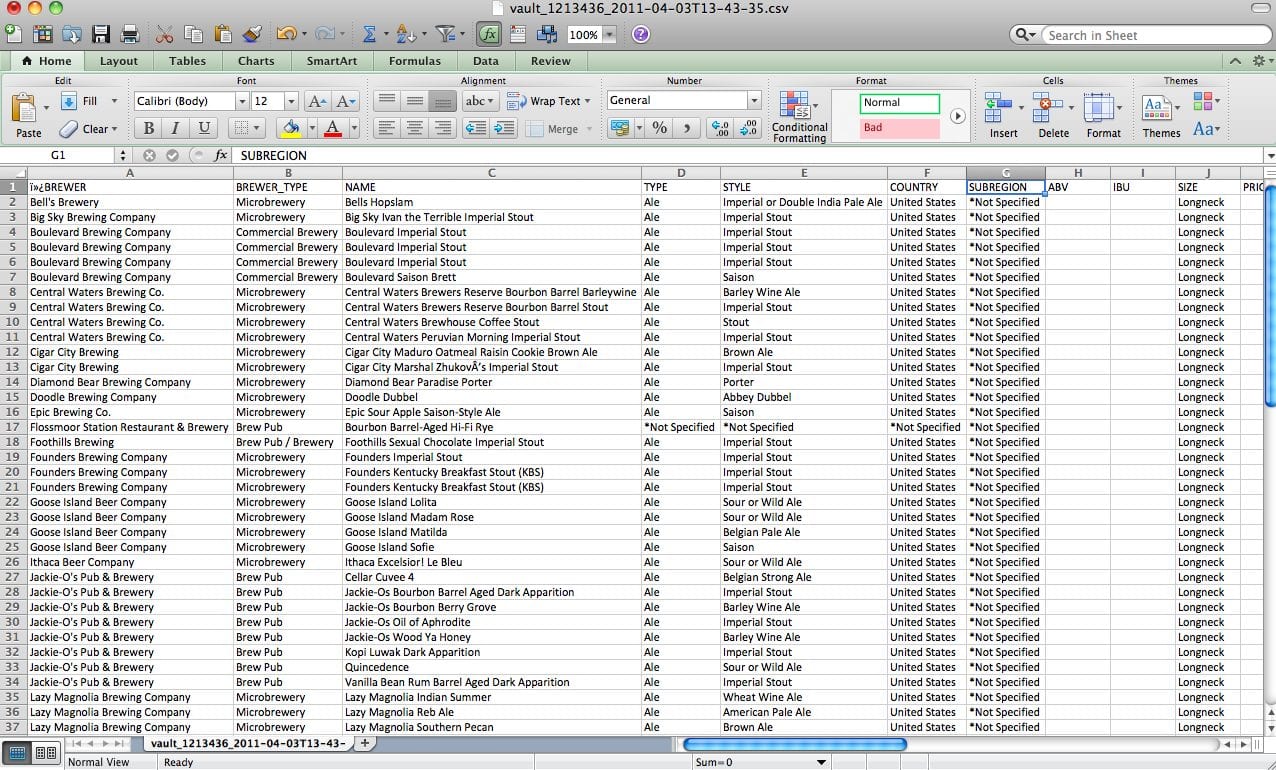Switch to Normal View in status bar

18,752
